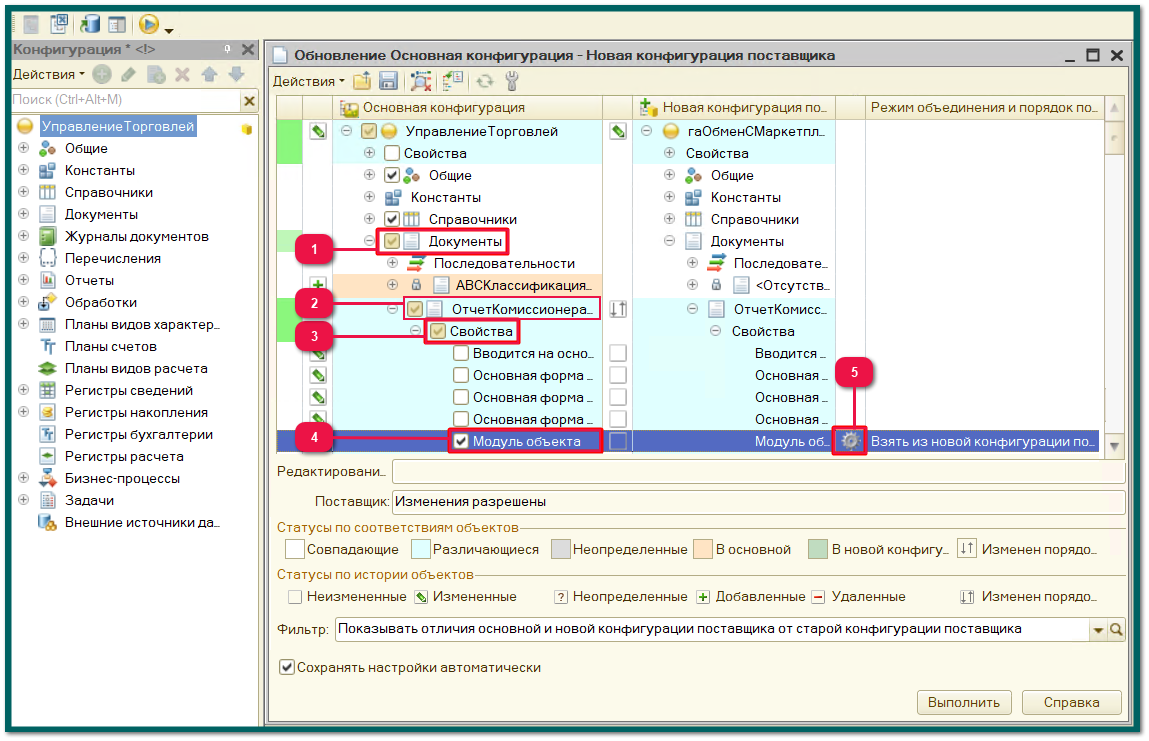Screen dimensions: 1149x741
Task: Click the move down arrow in Конфигурация panel
Action: point(236,74)
